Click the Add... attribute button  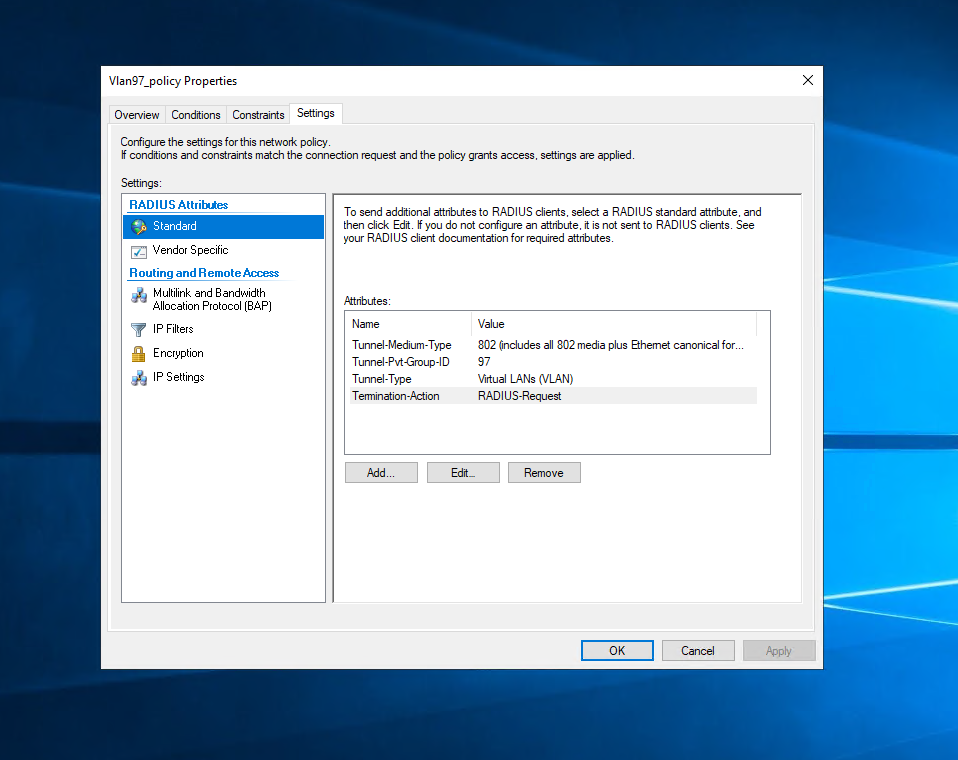click(381, 473)
